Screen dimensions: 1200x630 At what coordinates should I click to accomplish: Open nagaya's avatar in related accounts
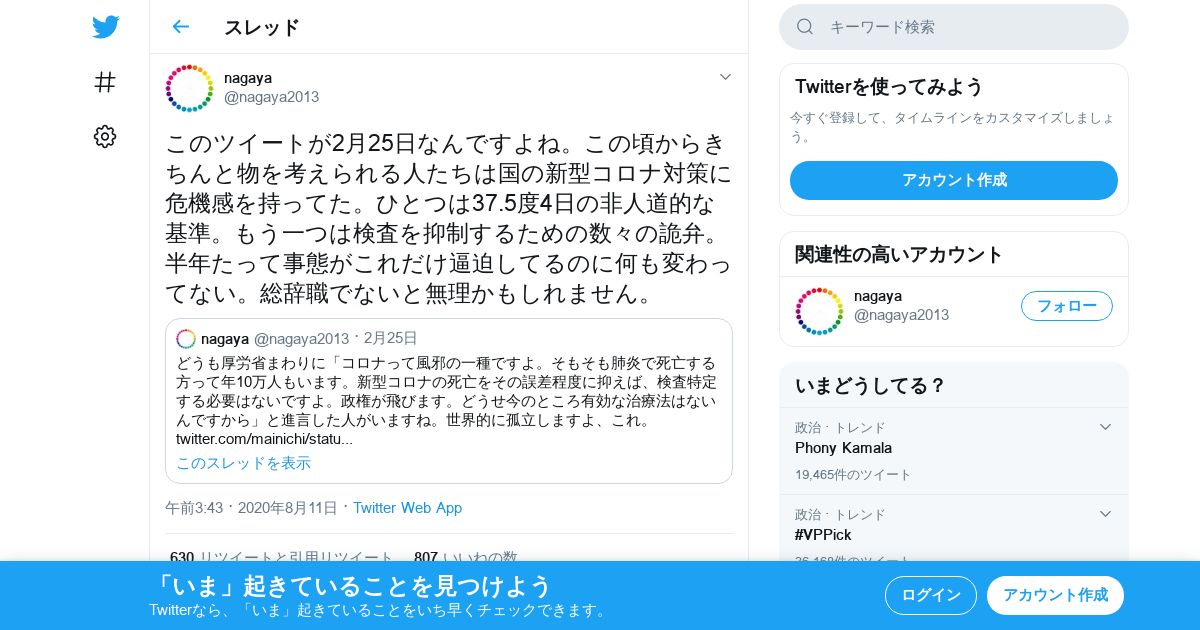click(x=820, y=311)
